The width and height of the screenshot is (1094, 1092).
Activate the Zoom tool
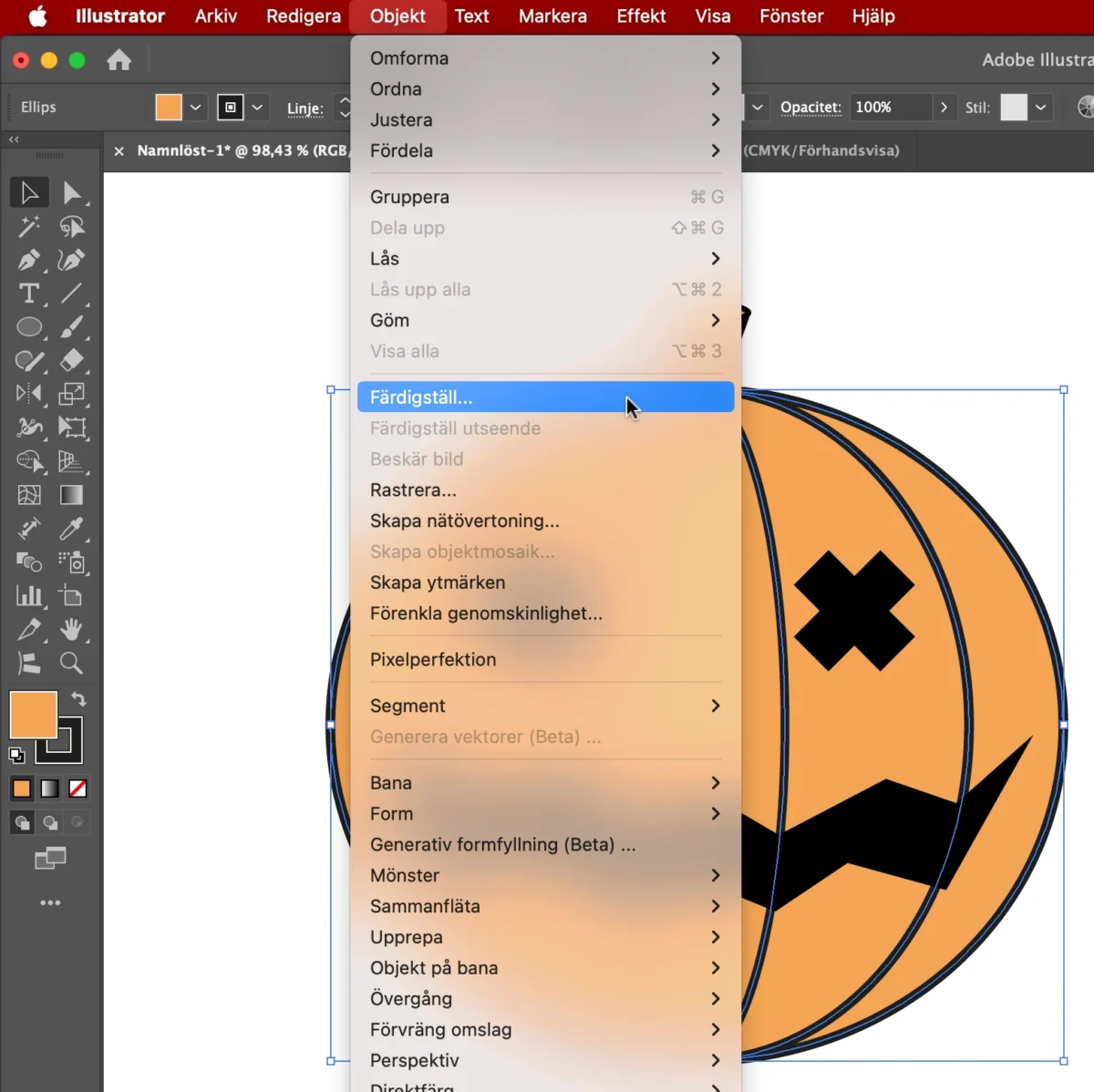pos(72,664)
